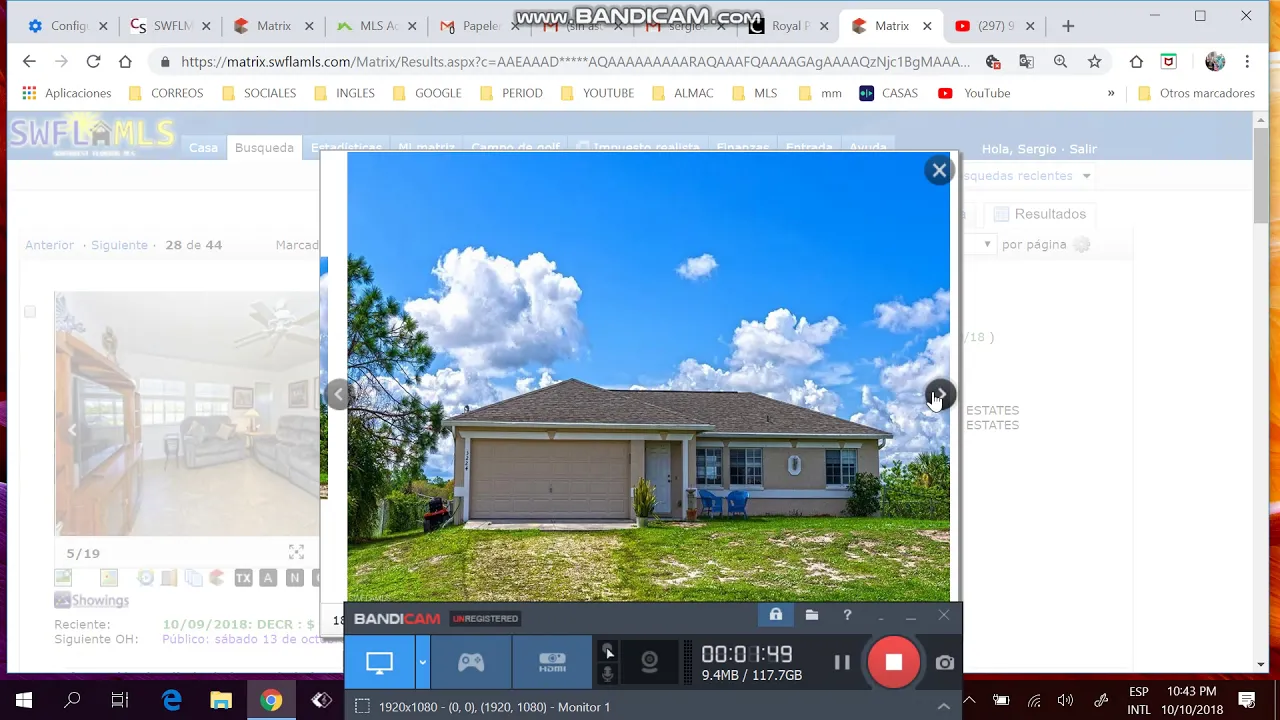This screenshot has height=720, width=1280.
Task: Open SOCIALES bookmark folder
Action: [x=259, y=93]
